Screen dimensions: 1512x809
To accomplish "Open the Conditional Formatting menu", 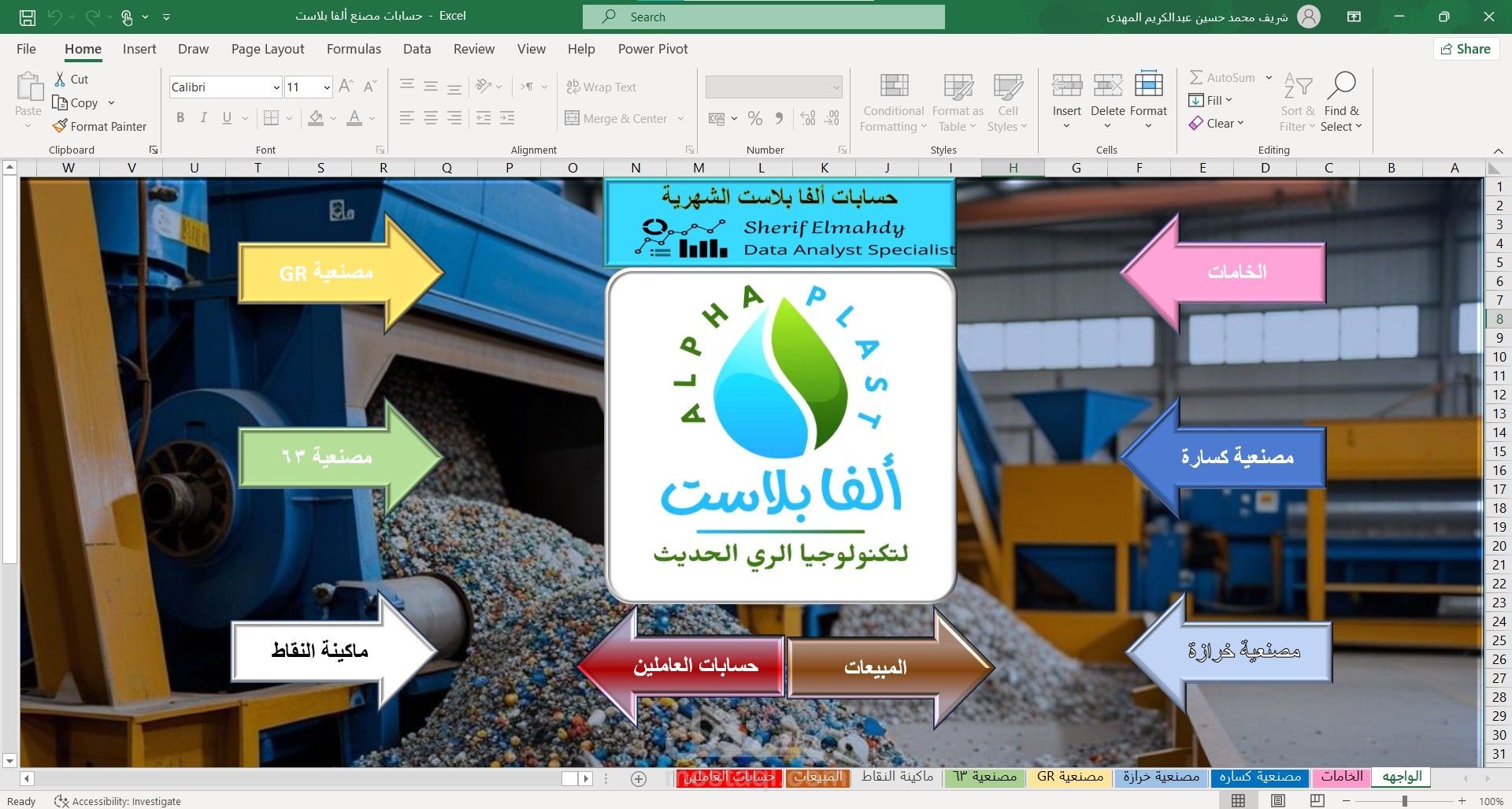I will [893, 103].
